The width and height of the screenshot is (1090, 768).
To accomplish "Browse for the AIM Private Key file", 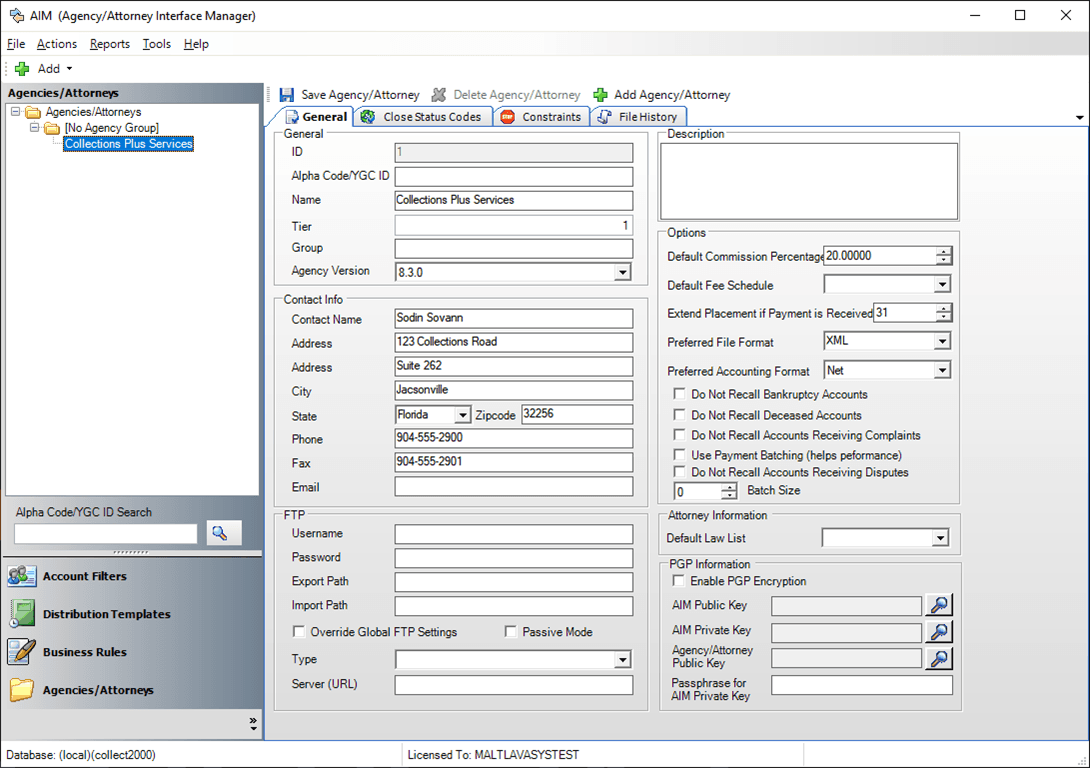I will pyautogui.click(x=939, y=631).
